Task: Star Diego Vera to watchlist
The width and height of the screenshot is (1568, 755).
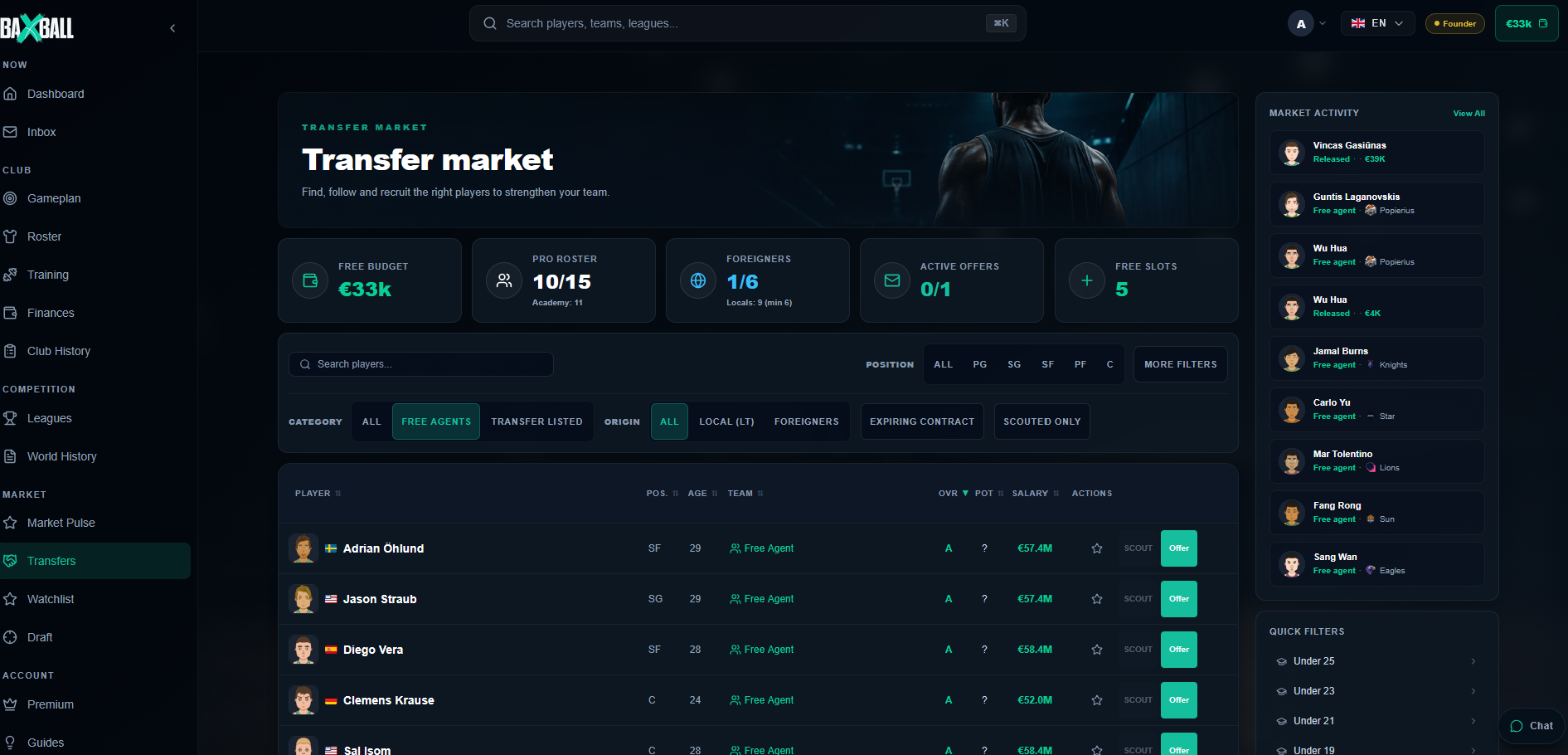Action: [x=1097, y=650]
